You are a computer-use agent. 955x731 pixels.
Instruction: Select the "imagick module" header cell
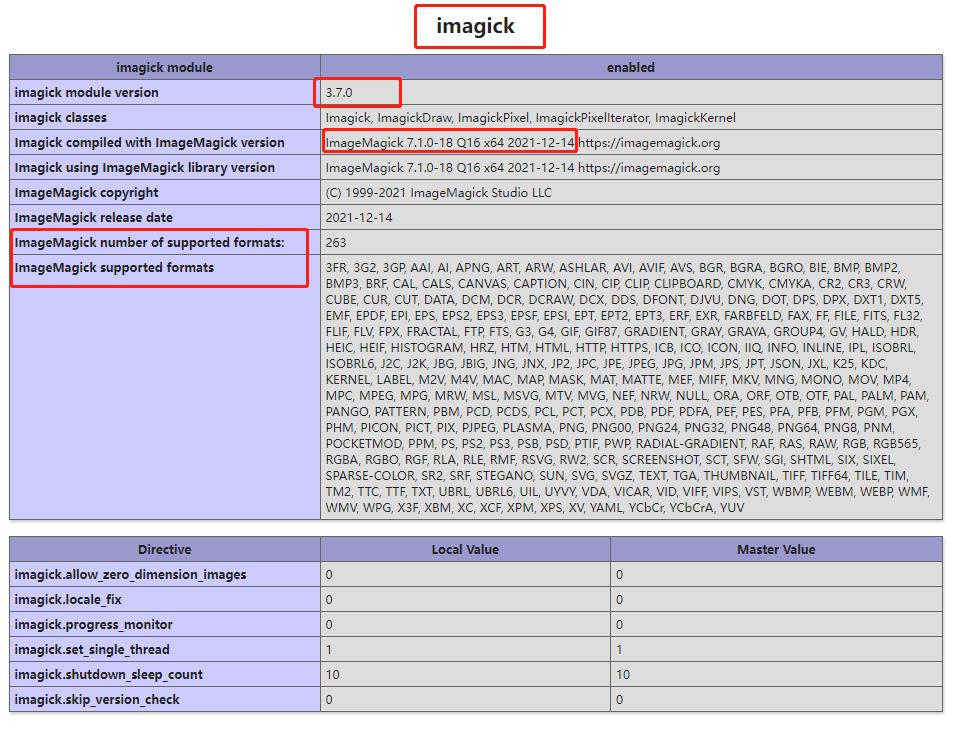point(164,68)
